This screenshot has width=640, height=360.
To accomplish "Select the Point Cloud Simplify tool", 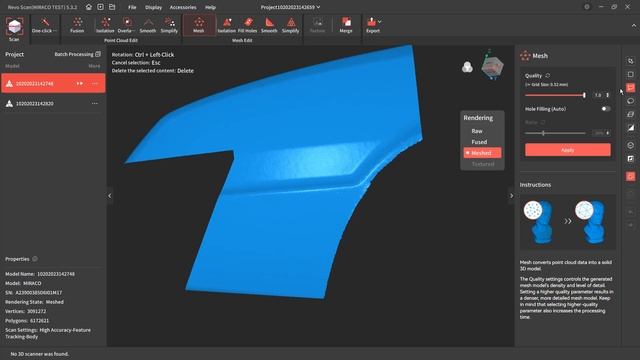I will tap(169, 25).
